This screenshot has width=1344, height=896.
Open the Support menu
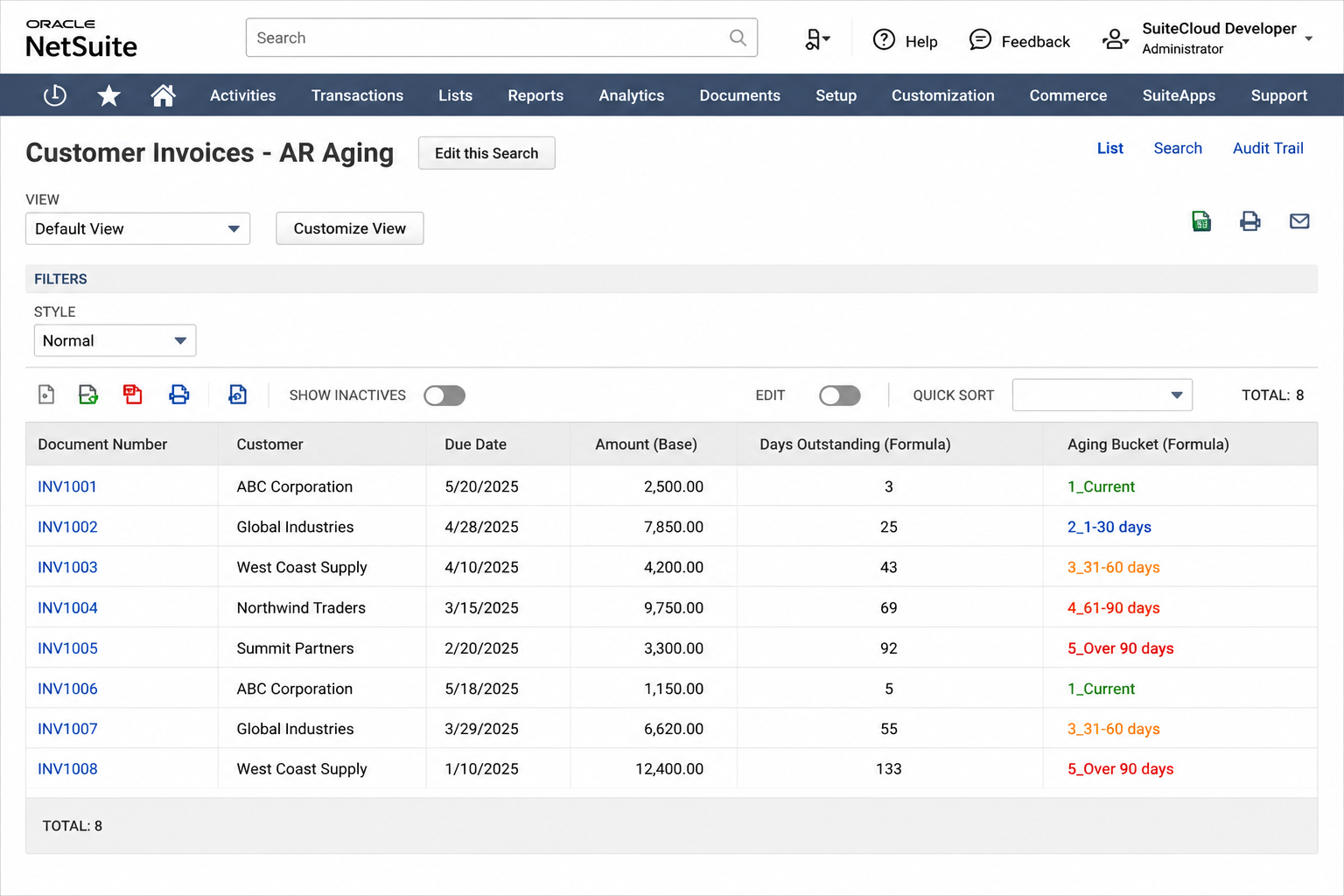[x=1279, y=95]
